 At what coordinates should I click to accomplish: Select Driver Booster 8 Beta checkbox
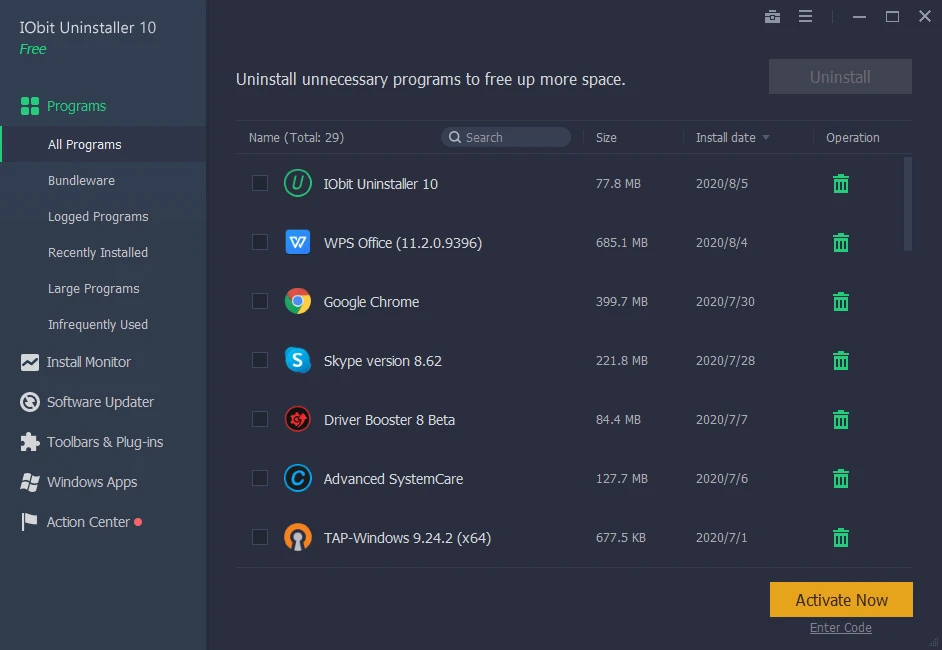click(x=260, y=419)
